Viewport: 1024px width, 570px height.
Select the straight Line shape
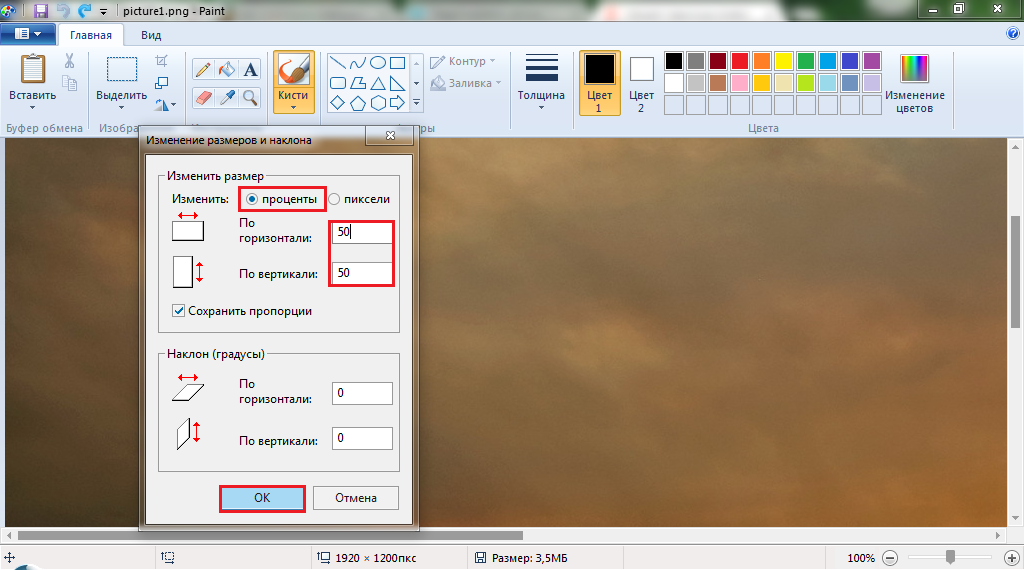338,63
